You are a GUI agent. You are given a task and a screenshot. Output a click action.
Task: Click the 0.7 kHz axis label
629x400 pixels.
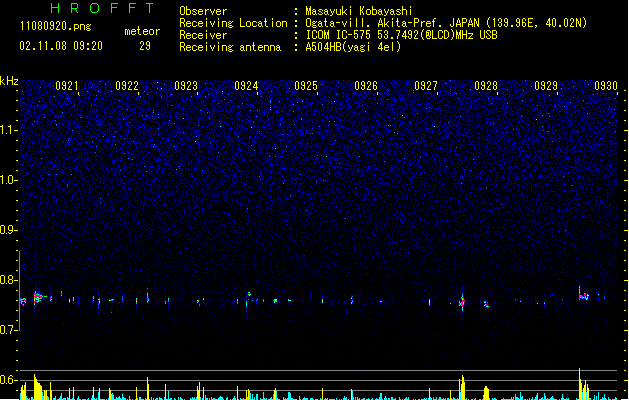point(9,330)
